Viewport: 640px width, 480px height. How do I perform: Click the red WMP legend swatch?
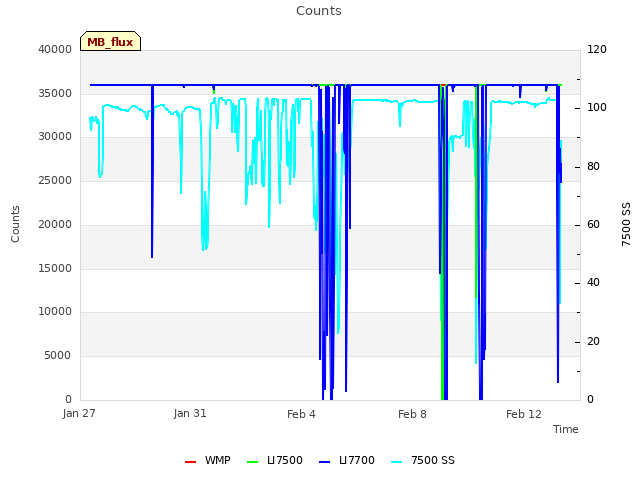coord(190,462)
